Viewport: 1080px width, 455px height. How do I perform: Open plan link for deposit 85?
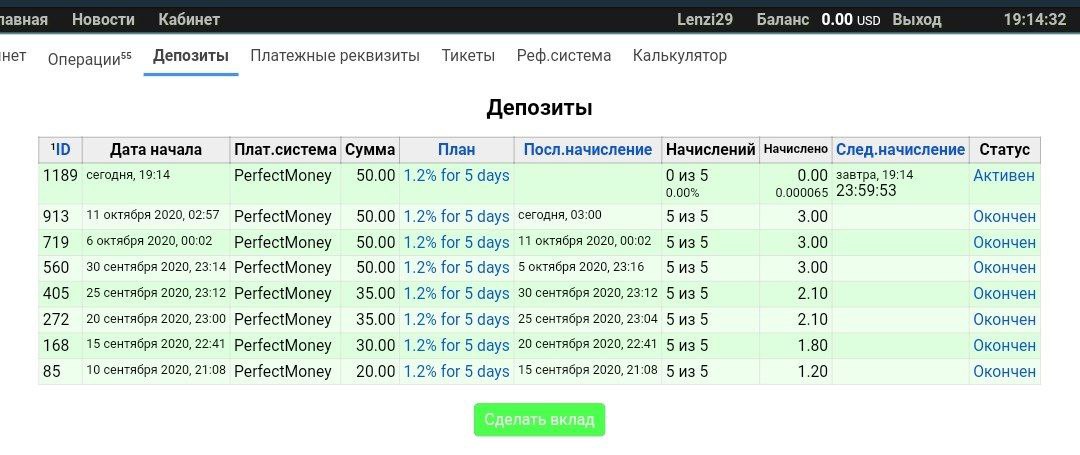(456, 372)
